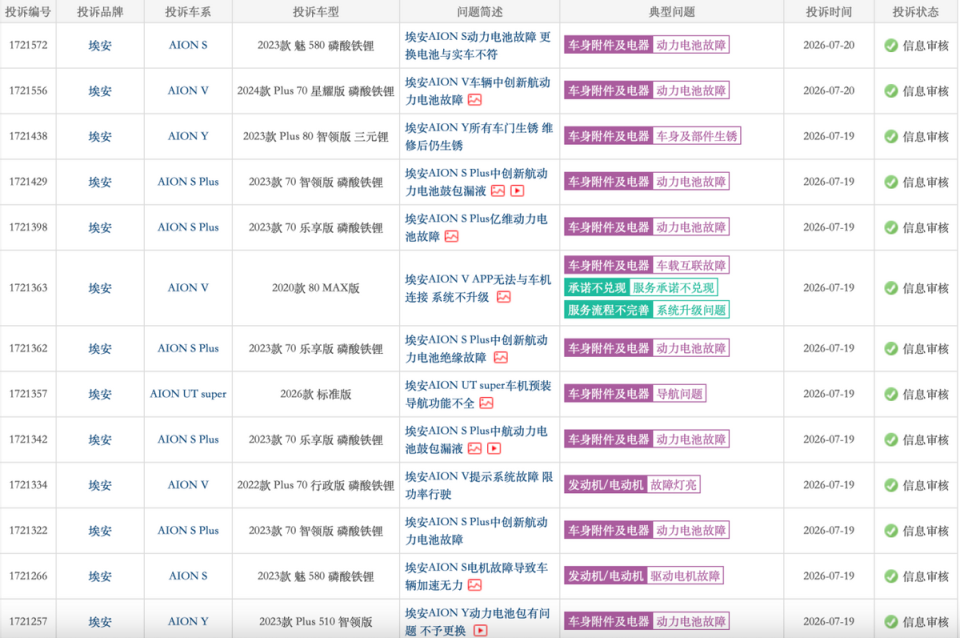Click the green check status icon for 1721556
Viewport: 960px width, 638px height.
coord(891,91)
